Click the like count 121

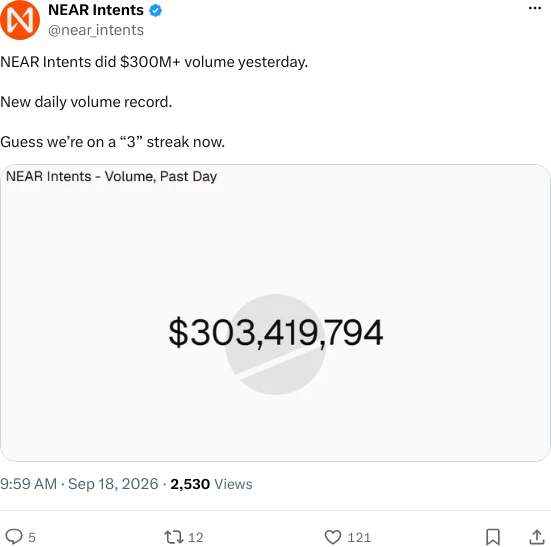point(359,538)
